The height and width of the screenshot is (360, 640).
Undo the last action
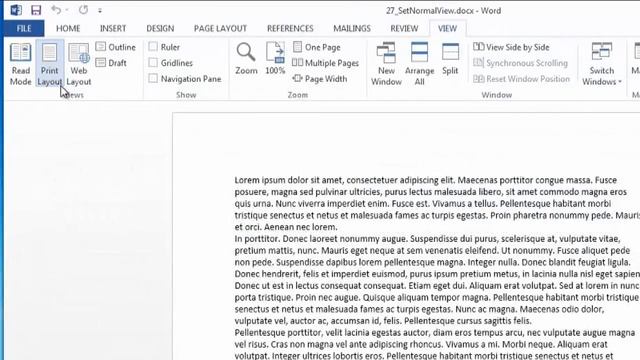56,10
